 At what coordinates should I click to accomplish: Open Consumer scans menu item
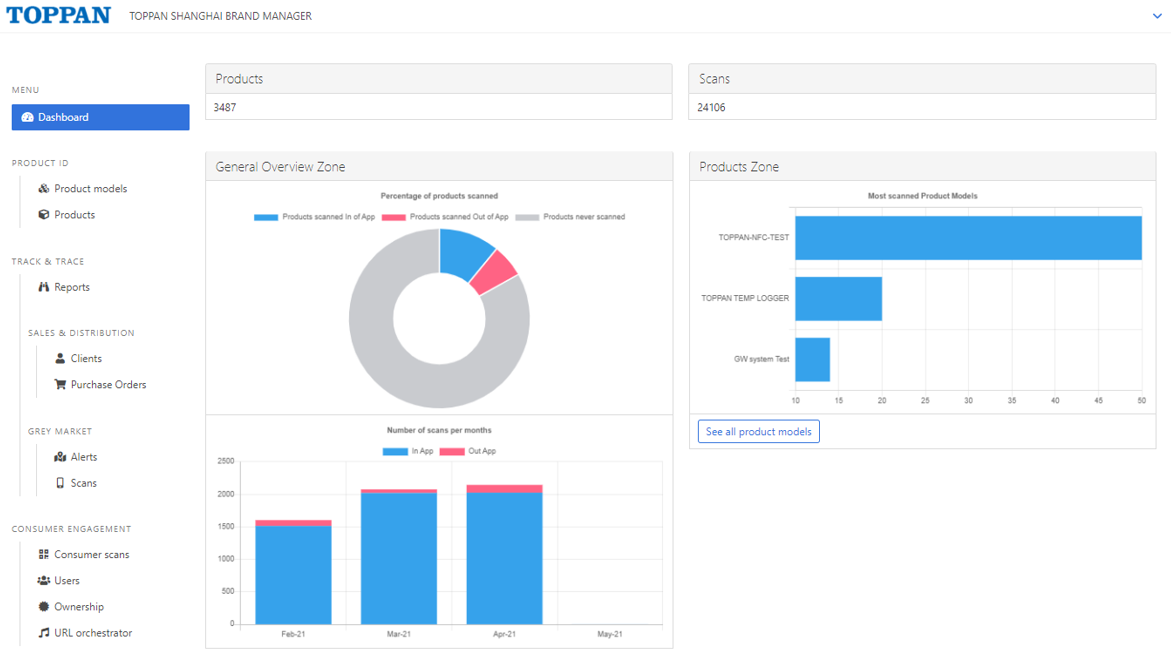pyautogui.click(x=91, y=555)
